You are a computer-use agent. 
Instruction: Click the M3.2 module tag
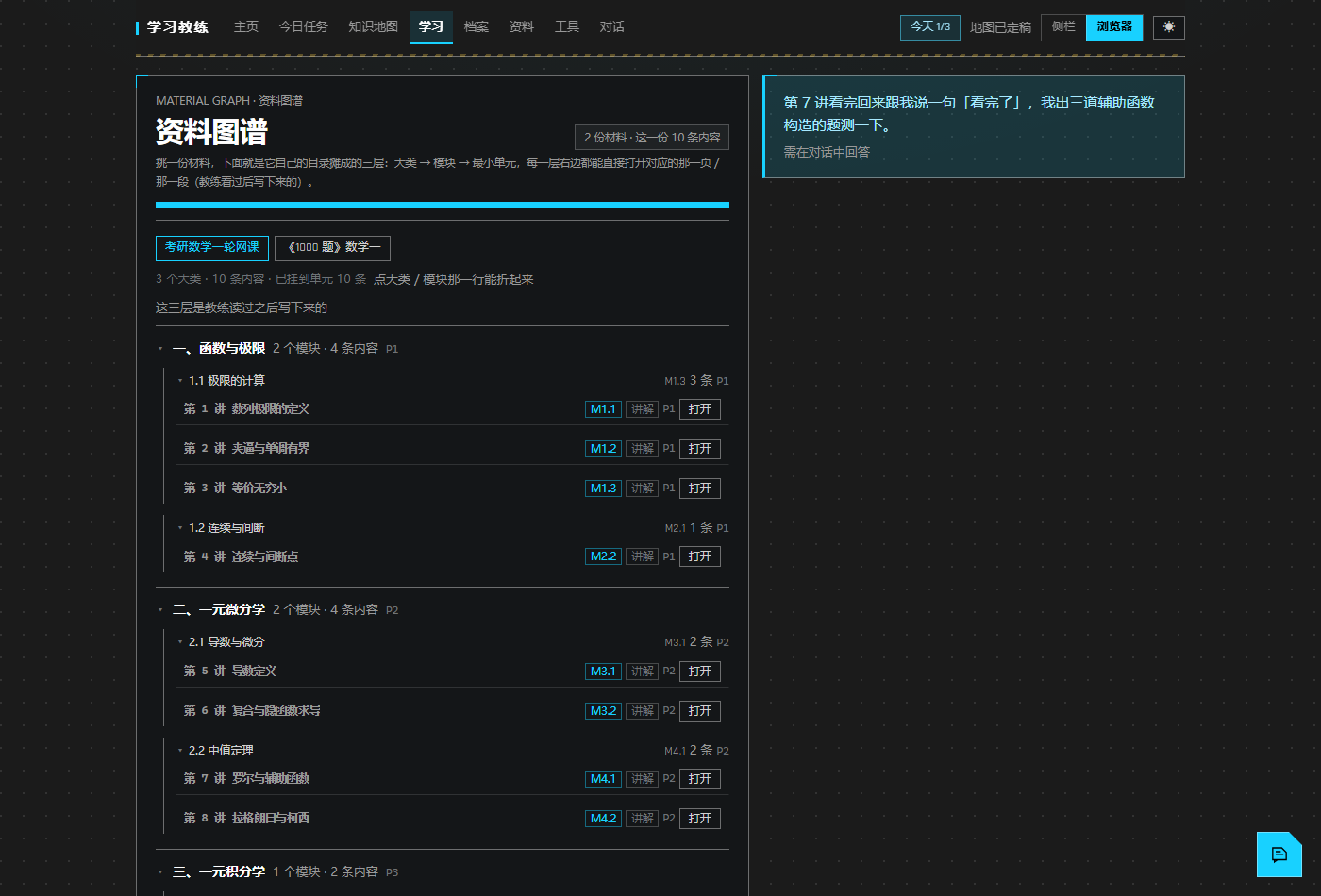point(603,711)
